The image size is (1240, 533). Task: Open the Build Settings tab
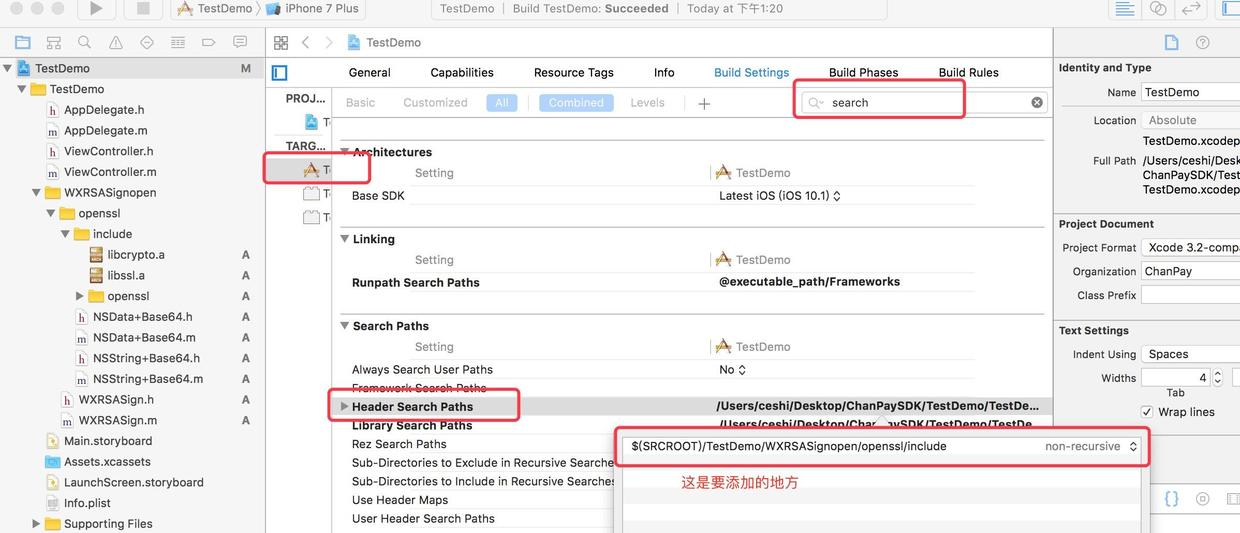click(x=752, y=73)
